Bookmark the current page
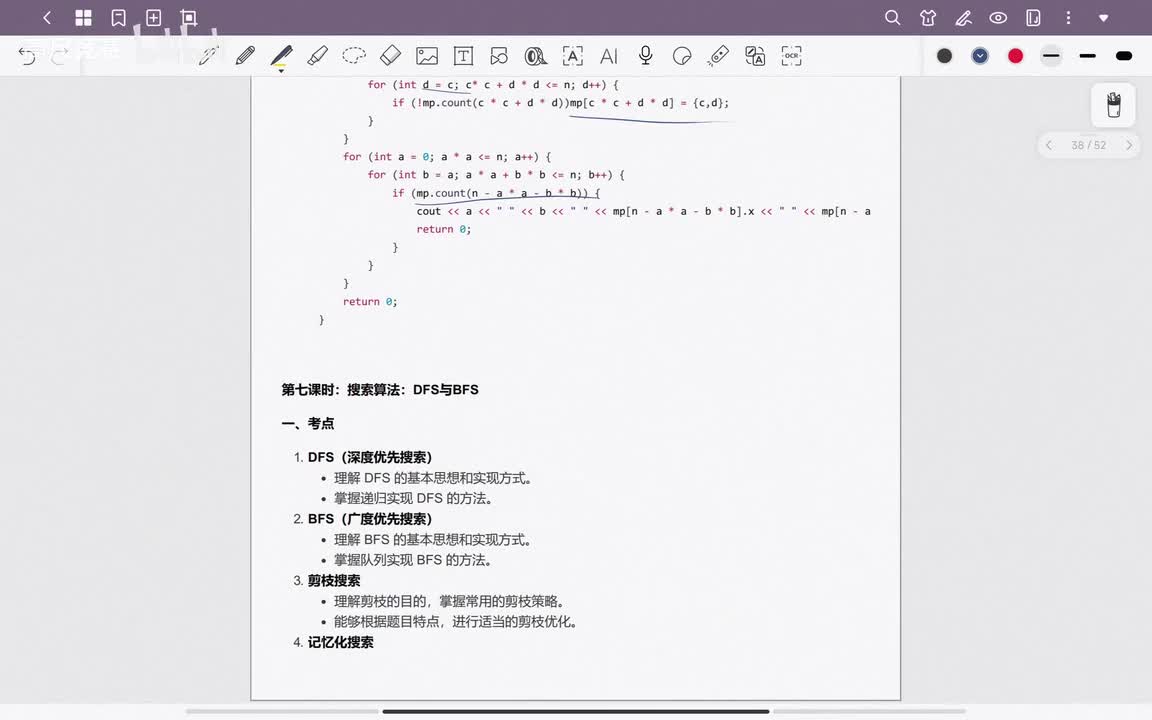This screenshot has width=1152, height=720. tap(118, 18)
